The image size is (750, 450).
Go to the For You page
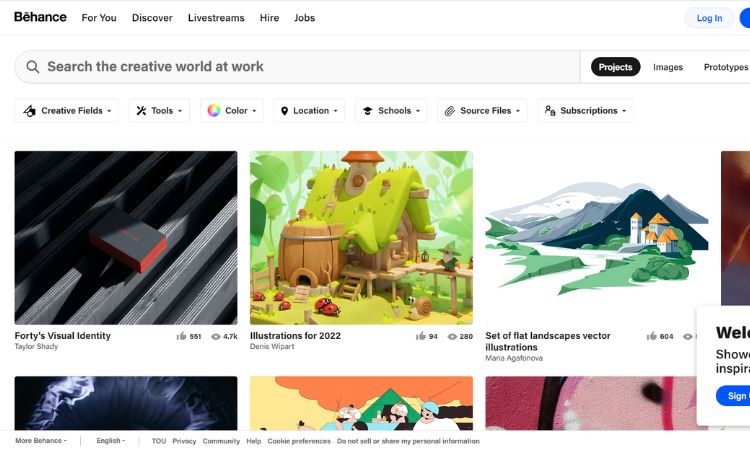99,18
